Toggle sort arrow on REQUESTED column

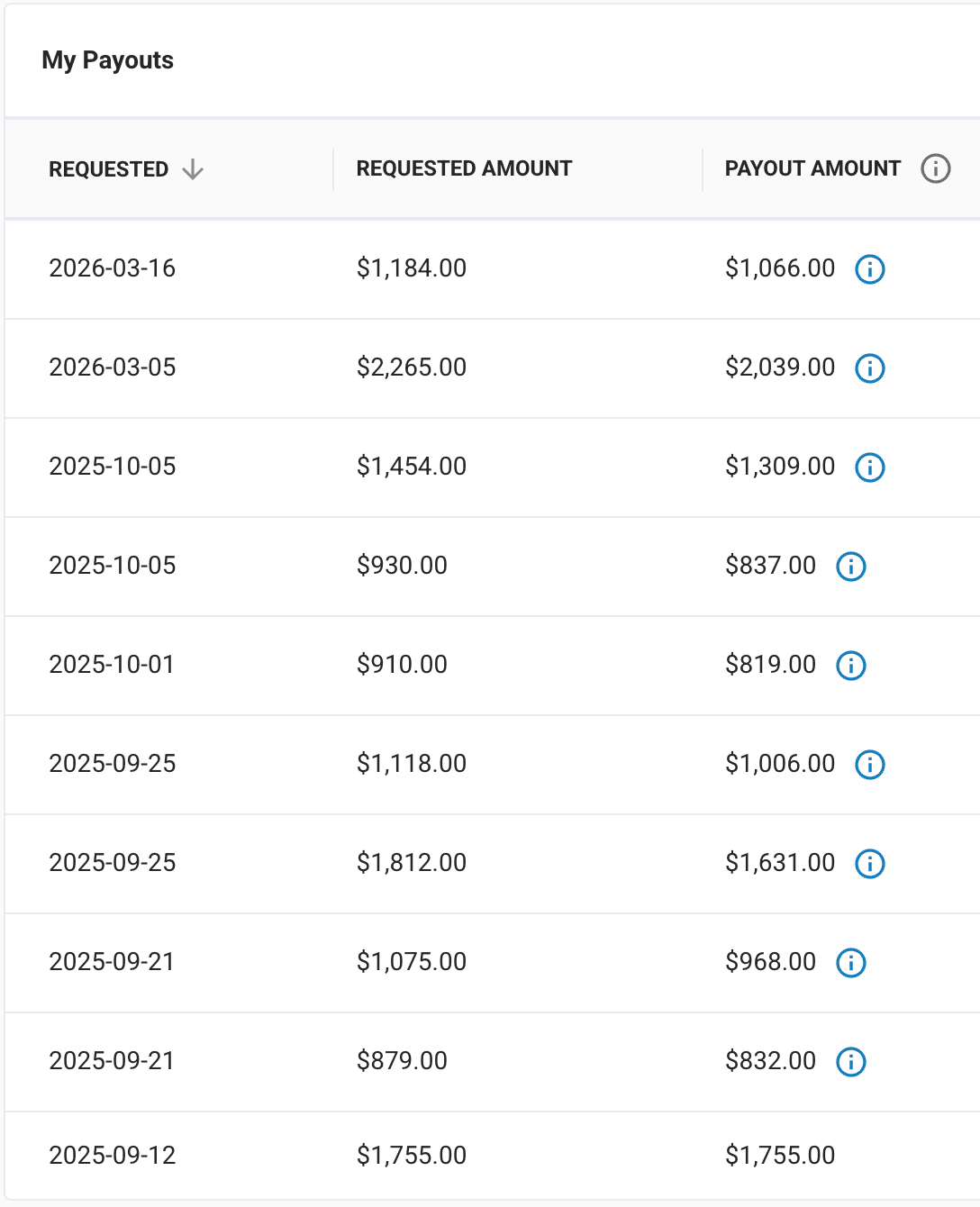pos(193,169)
